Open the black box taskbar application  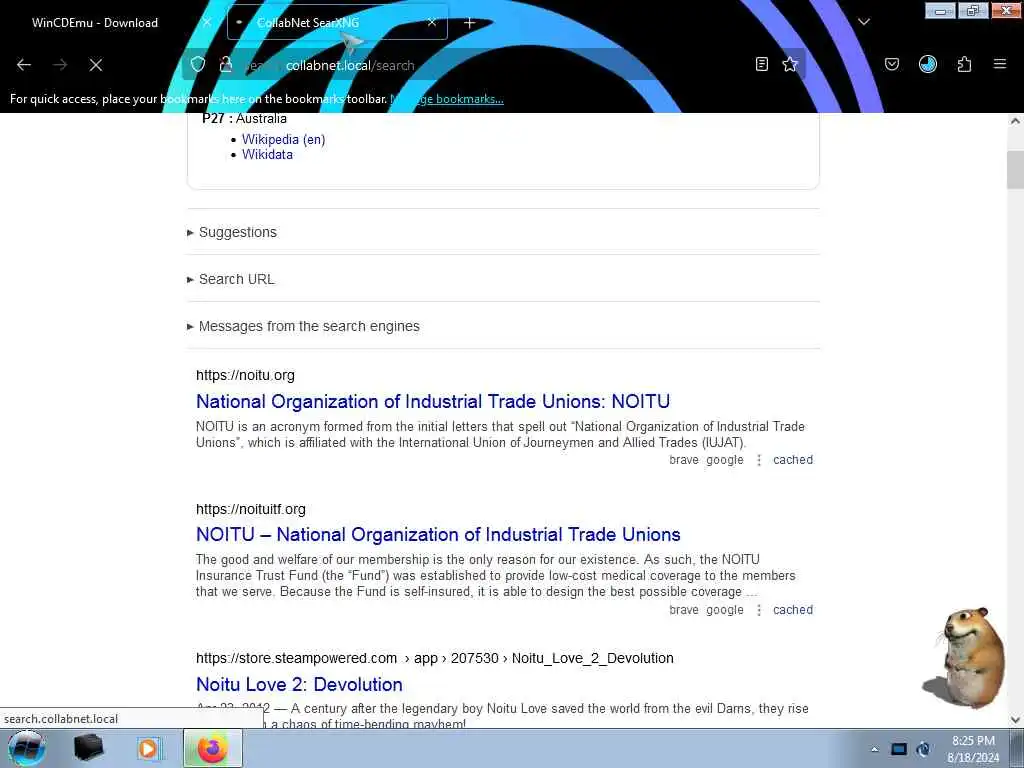[88, 748]
